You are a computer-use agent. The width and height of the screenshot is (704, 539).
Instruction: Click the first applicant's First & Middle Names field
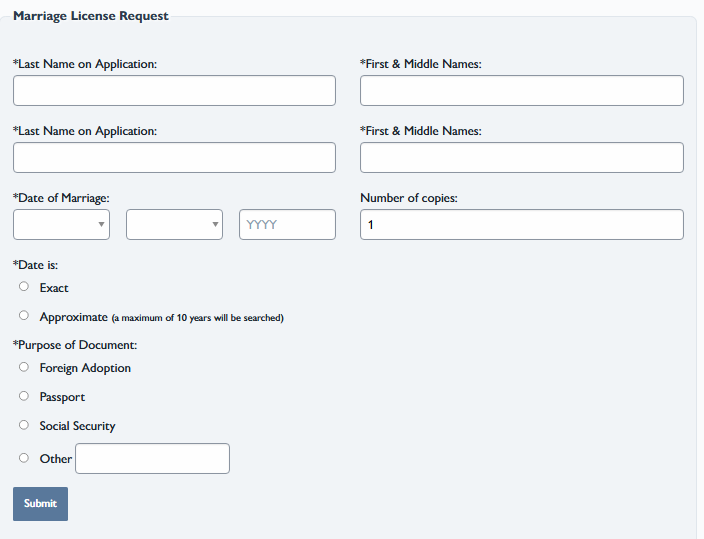[x=521, y=91]
